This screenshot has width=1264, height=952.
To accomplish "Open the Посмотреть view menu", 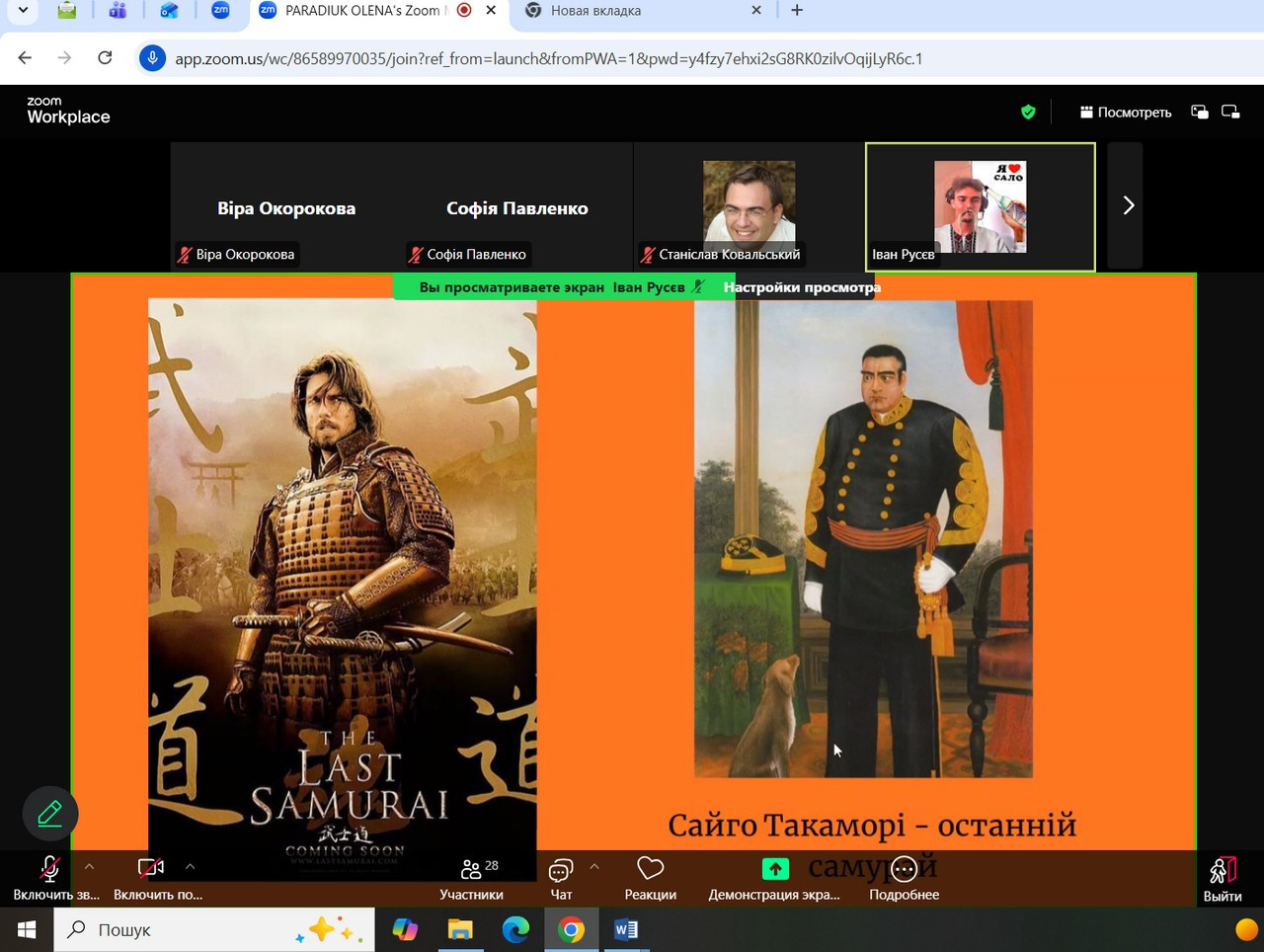I will click(x=1126, y=113).
